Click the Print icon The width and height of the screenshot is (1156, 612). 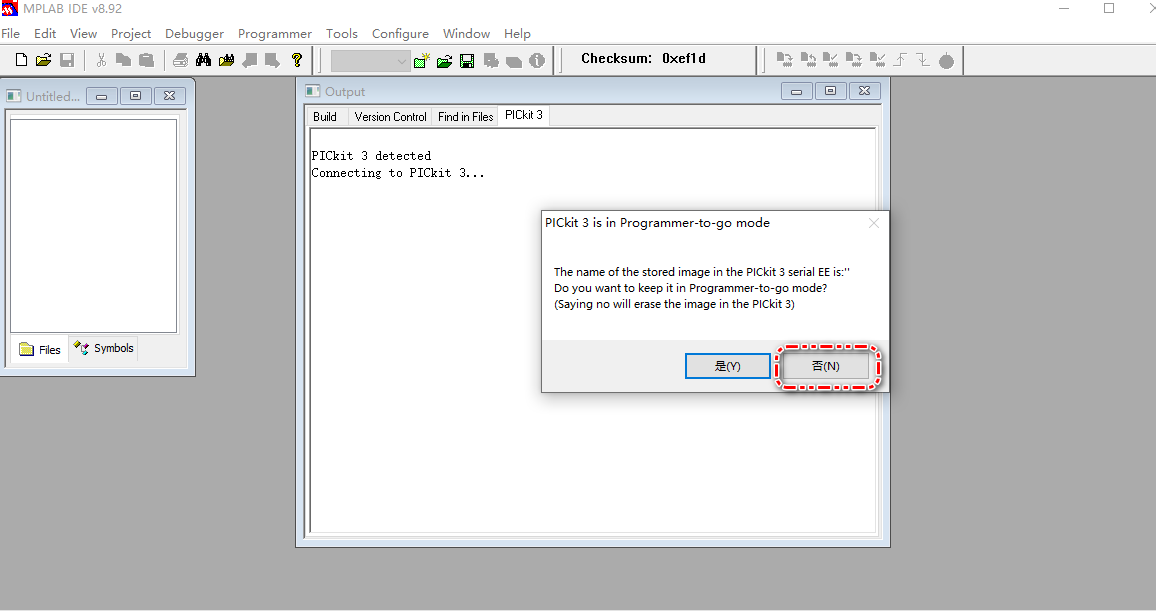[x=181, y=60]
